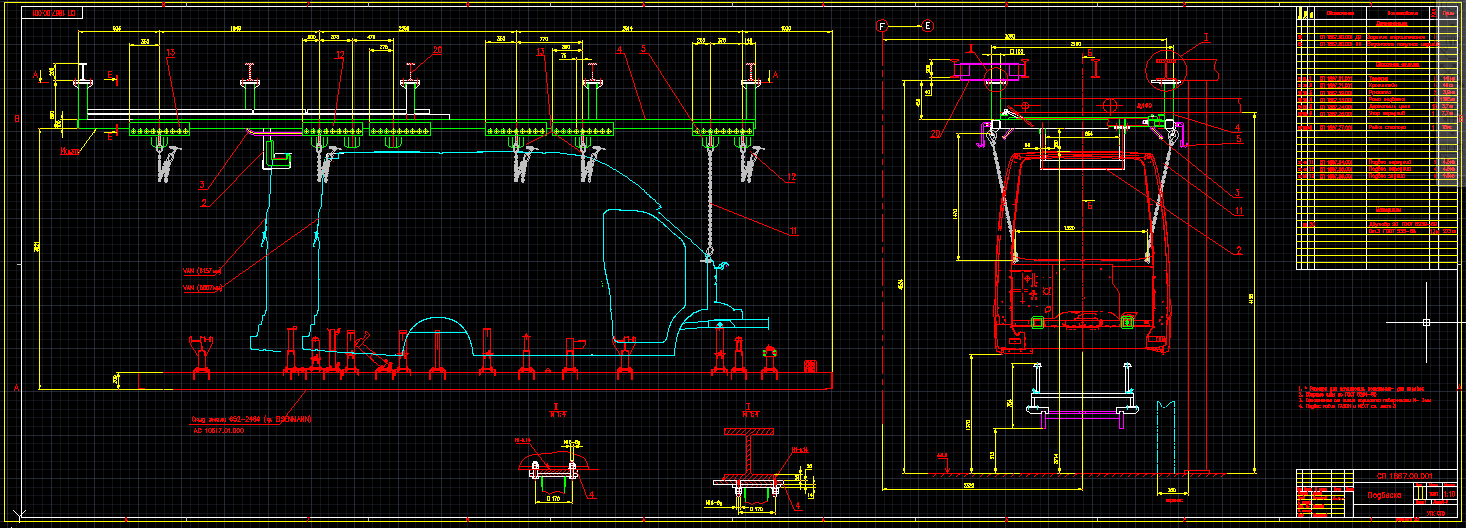
Task: Click the circled axis marker F
Action: pos(882,26)
